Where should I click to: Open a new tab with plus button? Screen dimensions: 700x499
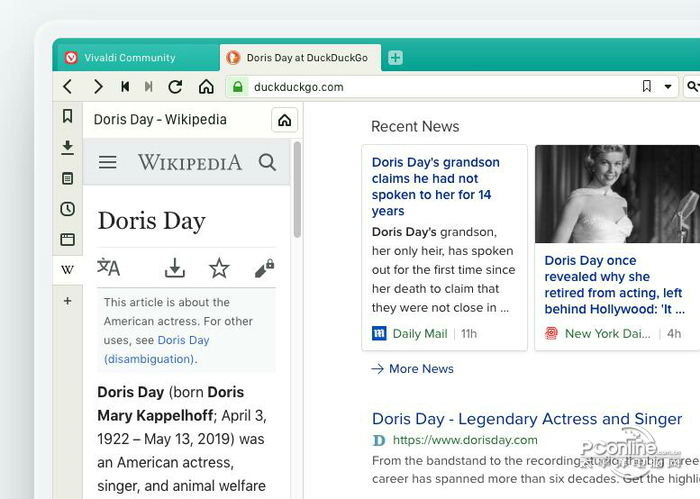click(396, 58)
